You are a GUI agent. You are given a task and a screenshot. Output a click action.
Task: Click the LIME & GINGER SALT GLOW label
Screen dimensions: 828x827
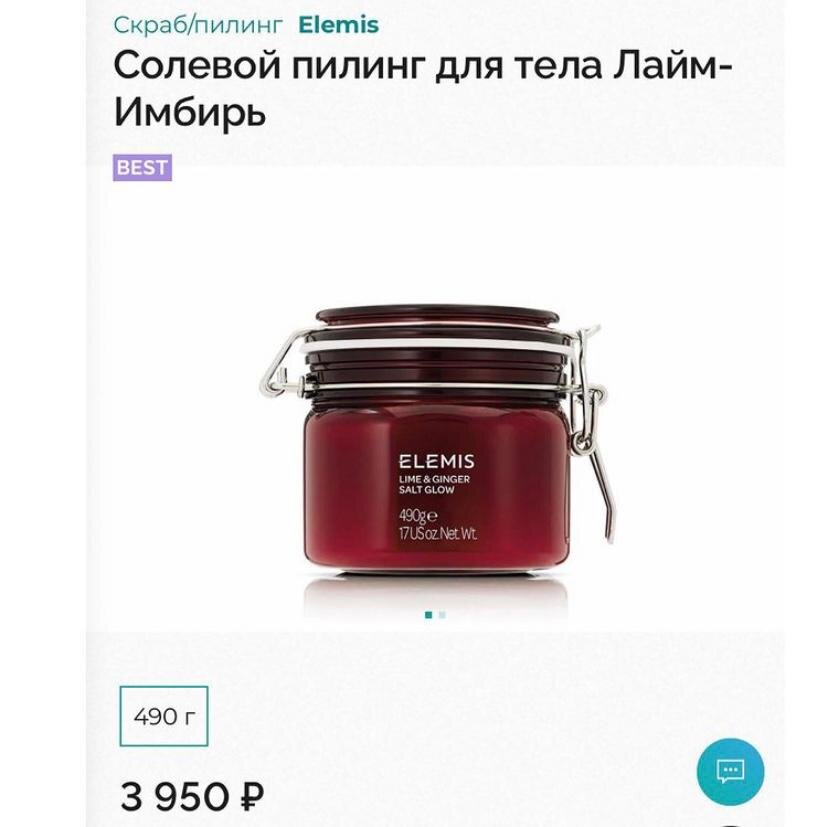coord(434,484)
